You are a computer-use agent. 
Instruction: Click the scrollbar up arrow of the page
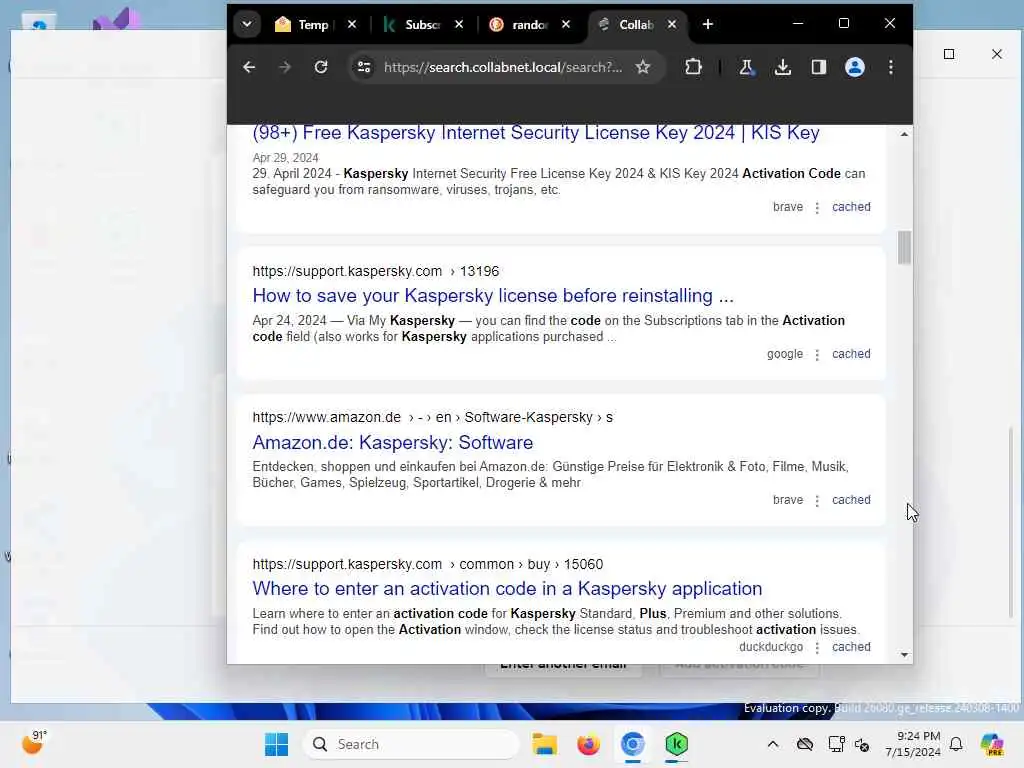point(904,134)
